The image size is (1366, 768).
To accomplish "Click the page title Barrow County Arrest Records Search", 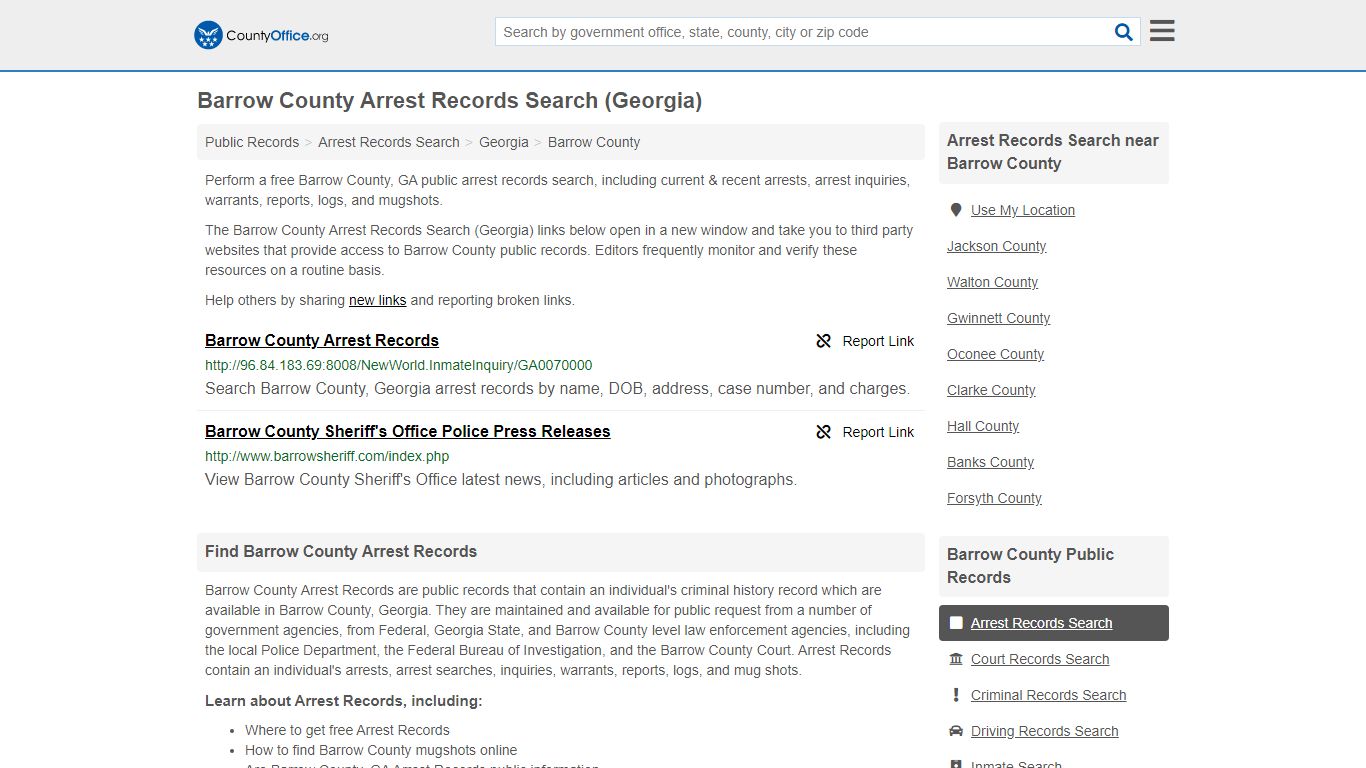I will coord(450,101).
